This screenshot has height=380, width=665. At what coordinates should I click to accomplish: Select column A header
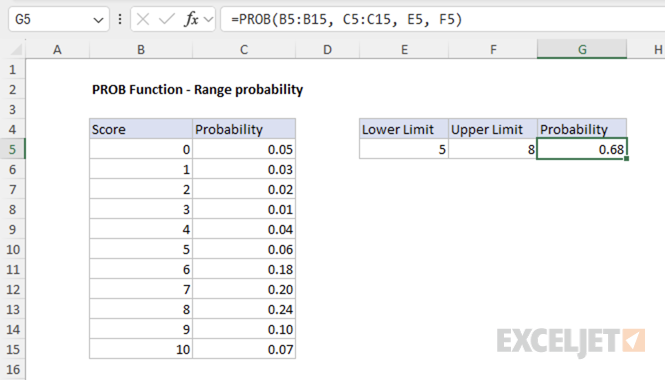57,50
